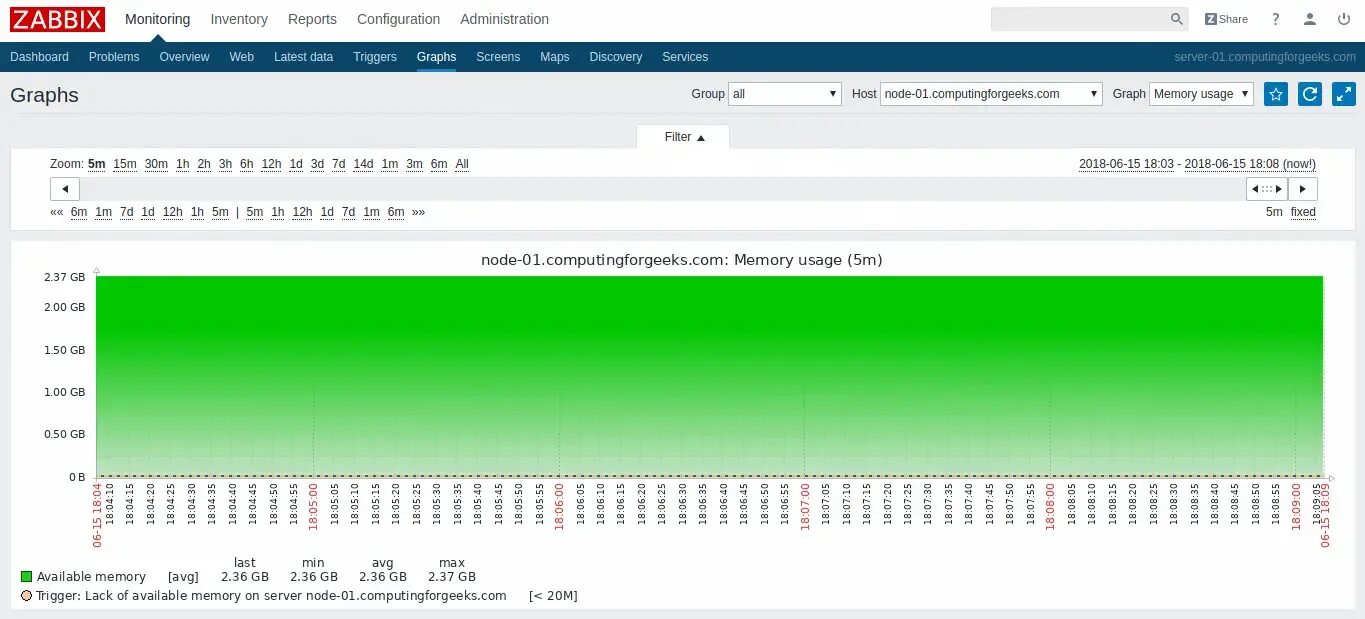1365x619 pixels.
Task: Set zoom to 14d
Action: [363, 164]
